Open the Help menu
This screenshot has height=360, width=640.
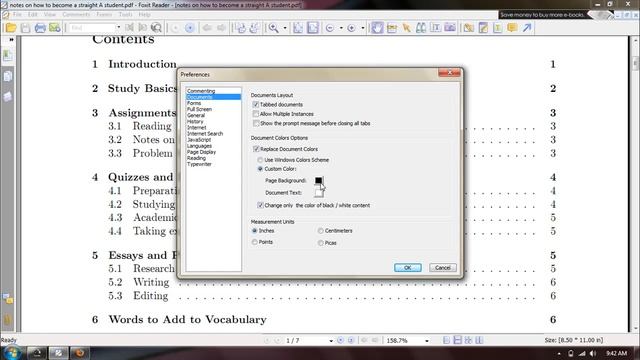point(144,14)
